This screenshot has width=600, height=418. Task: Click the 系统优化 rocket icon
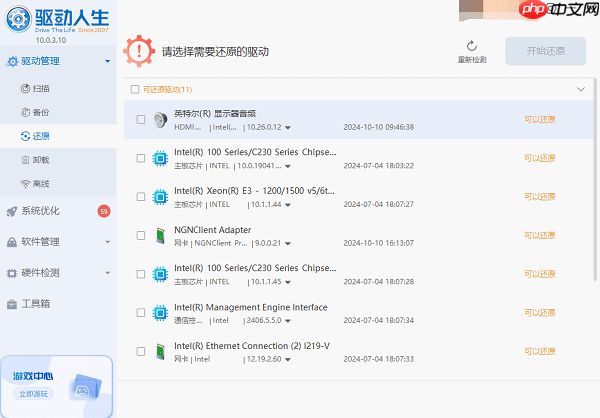tap(12, 211)
